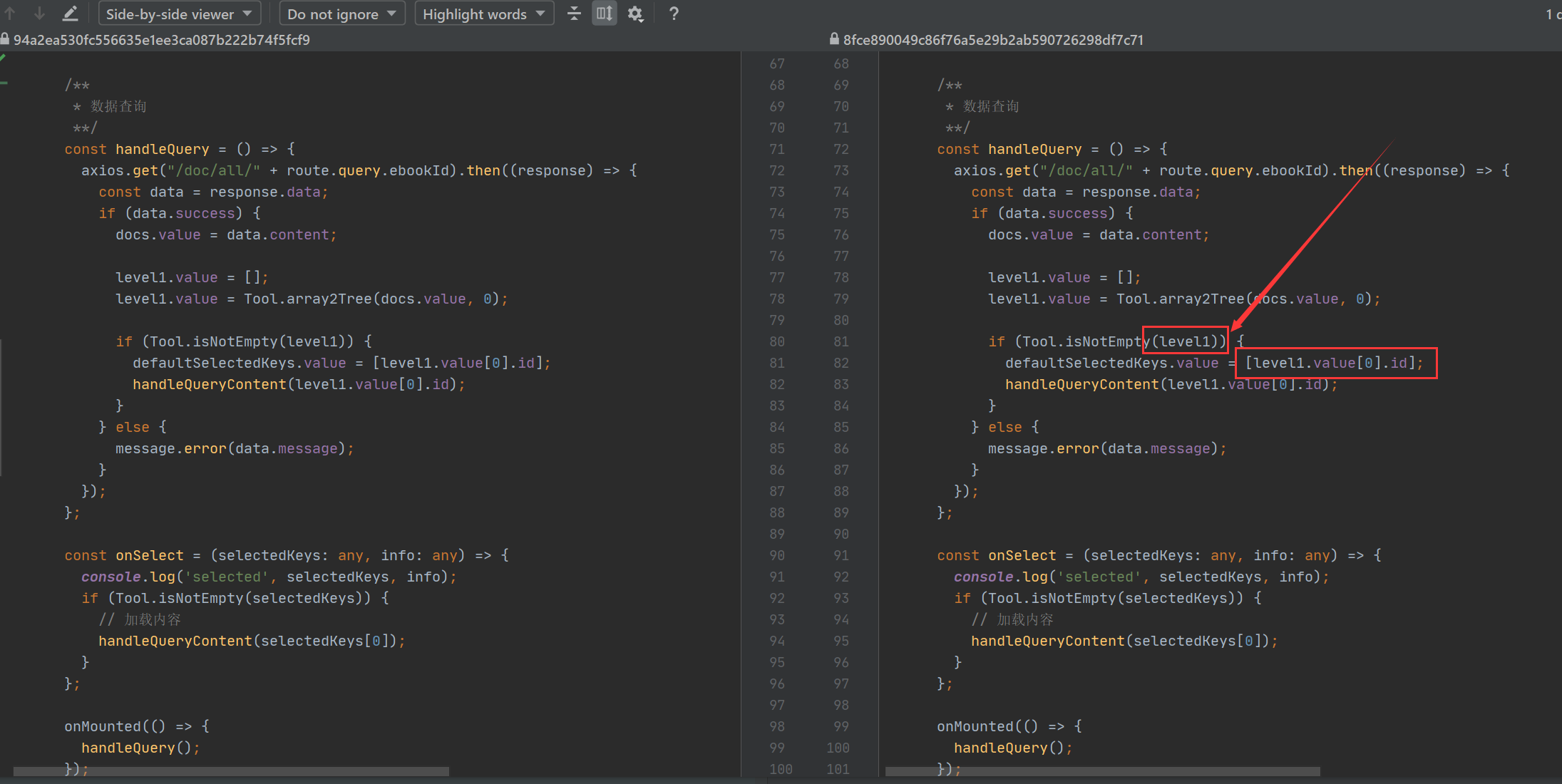Click 'handleQuery();' call in right pane
Image resolution: width=1562 pixels, height=784 pixels.
(x=1013, y=748)
